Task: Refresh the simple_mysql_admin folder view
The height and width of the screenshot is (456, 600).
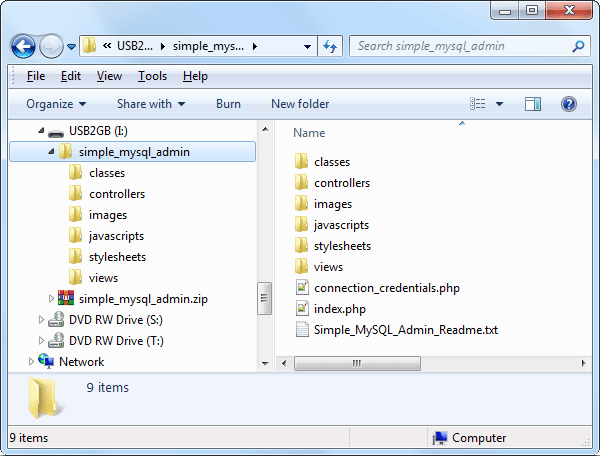Action: 330,47
